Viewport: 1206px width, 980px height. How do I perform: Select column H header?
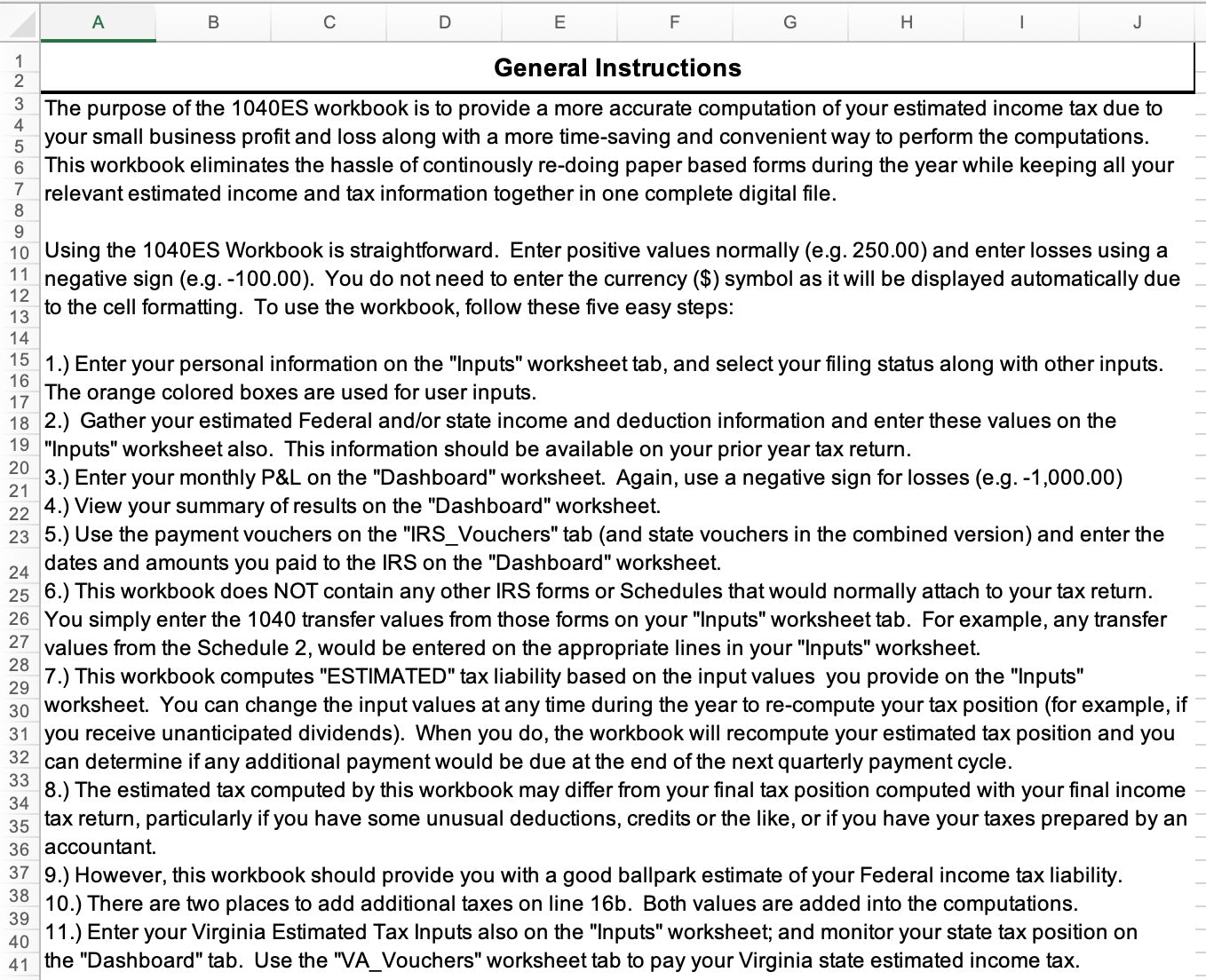tap(907, 22)
